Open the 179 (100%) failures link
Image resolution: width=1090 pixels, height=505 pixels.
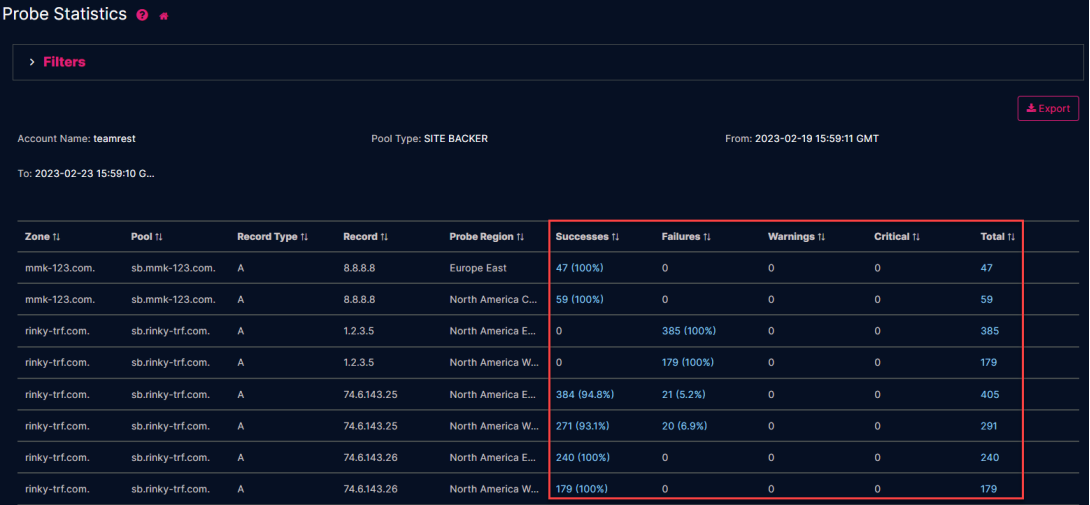[x=688, y=362]
